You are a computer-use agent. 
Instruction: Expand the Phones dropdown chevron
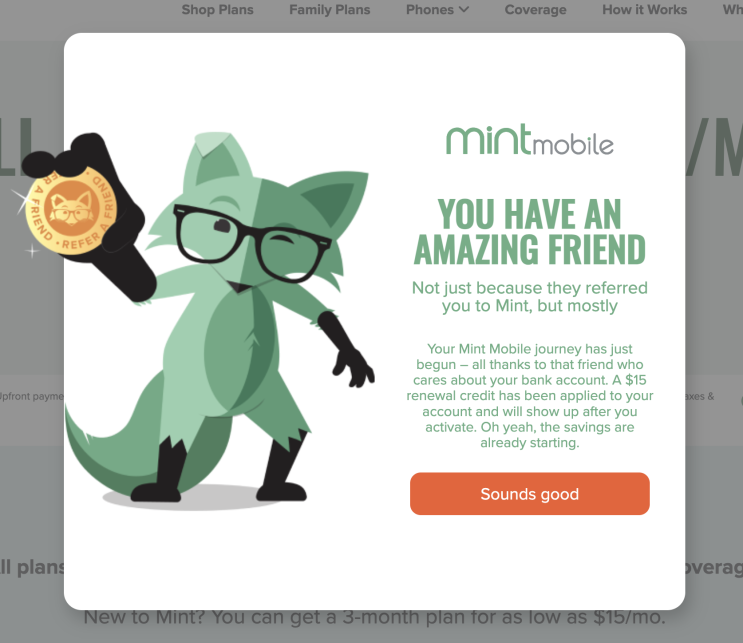click(x=464, y=9)
